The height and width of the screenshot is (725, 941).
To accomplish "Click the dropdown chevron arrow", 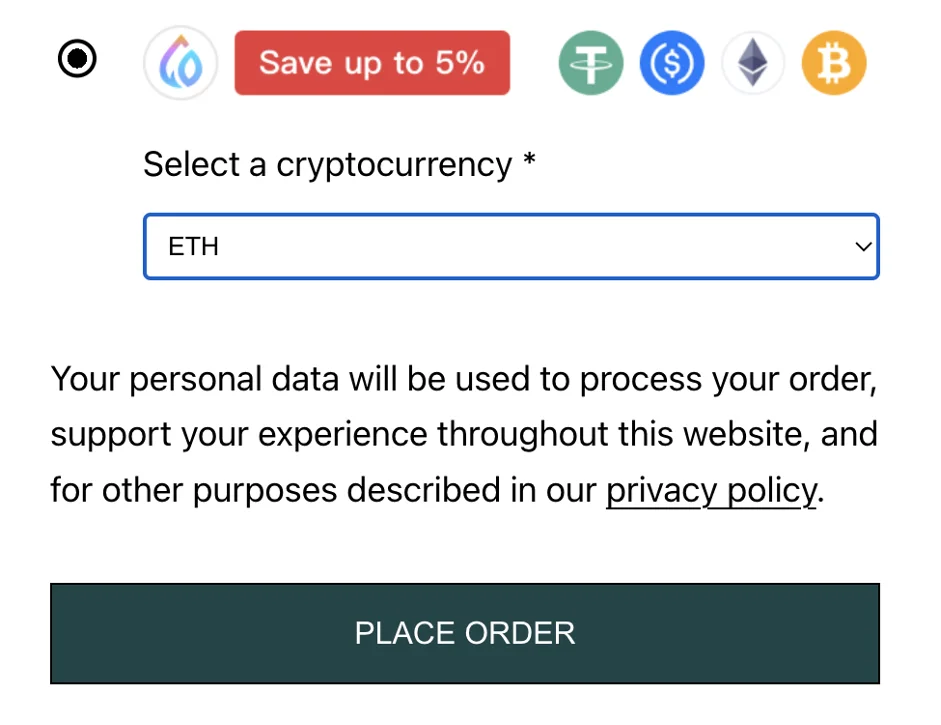I will [x=863, y=247].
